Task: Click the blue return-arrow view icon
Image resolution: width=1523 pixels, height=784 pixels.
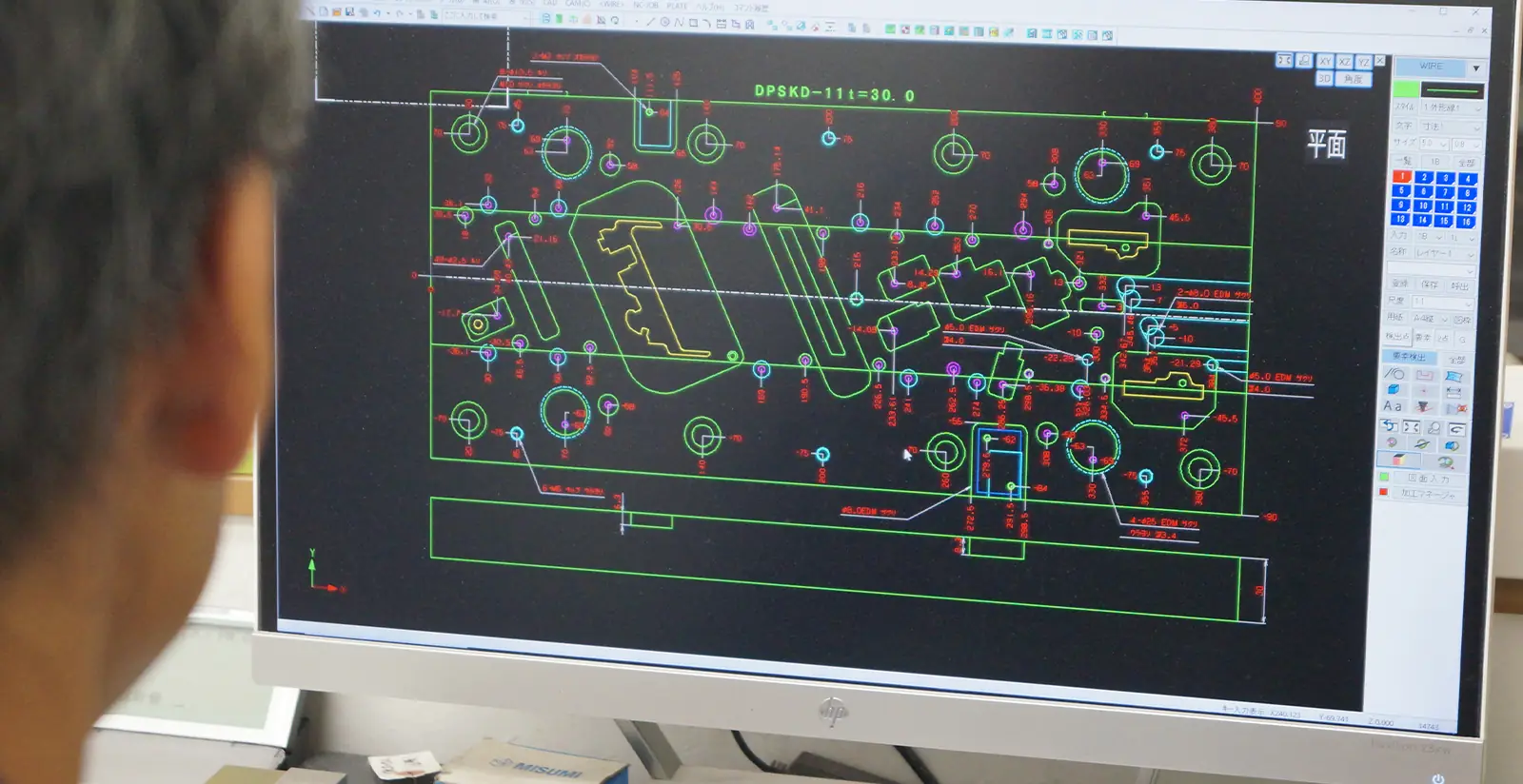Action: tap(1389, 425)
